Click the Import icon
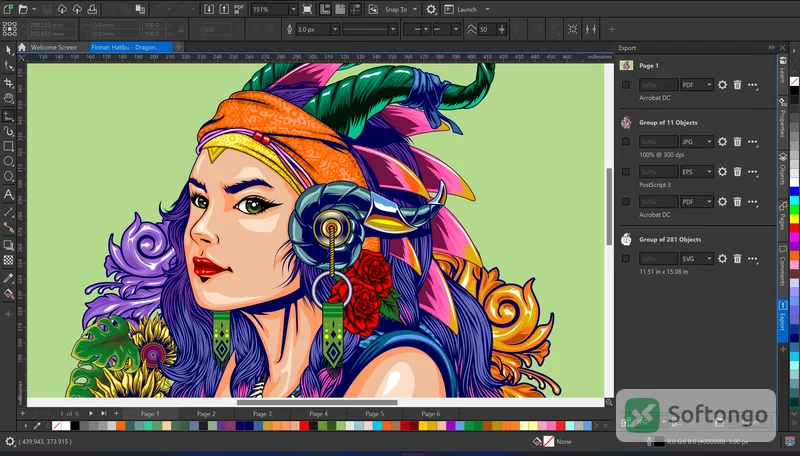The image size is (800, 456). (x=209, y=9)
